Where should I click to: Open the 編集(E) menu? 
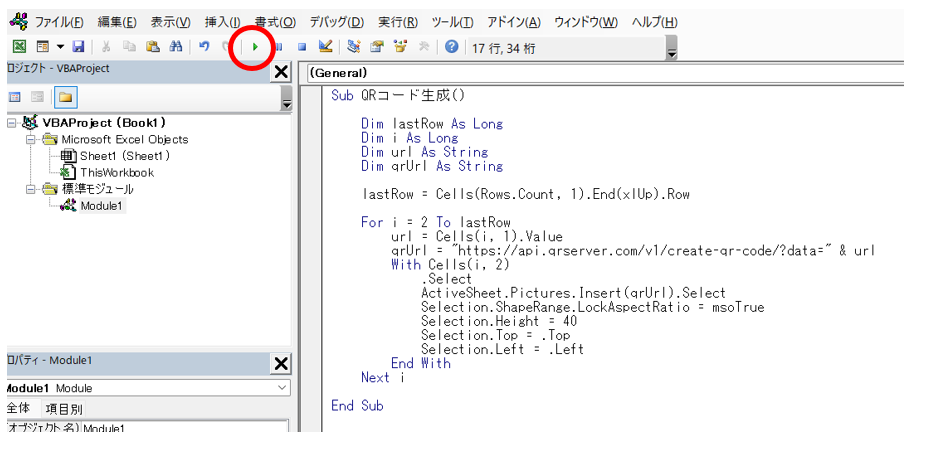[x=117, y=23]
